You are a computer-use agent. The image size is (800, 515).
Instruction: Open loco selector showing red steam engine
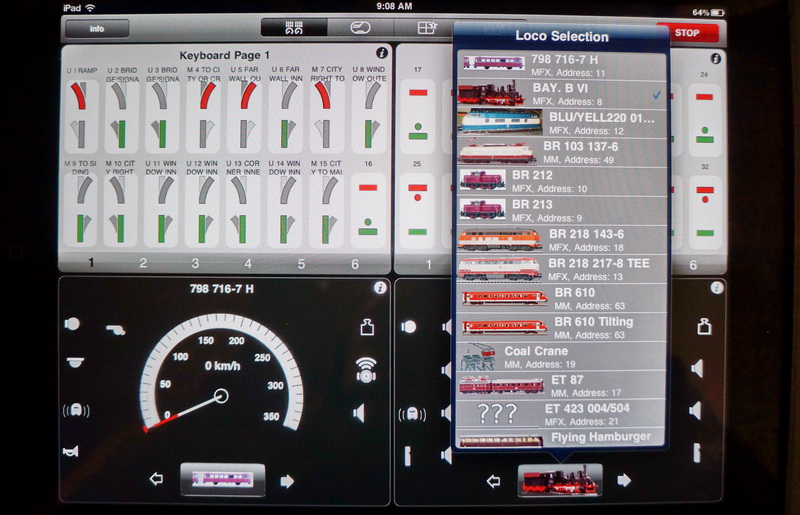click(559, 480)
